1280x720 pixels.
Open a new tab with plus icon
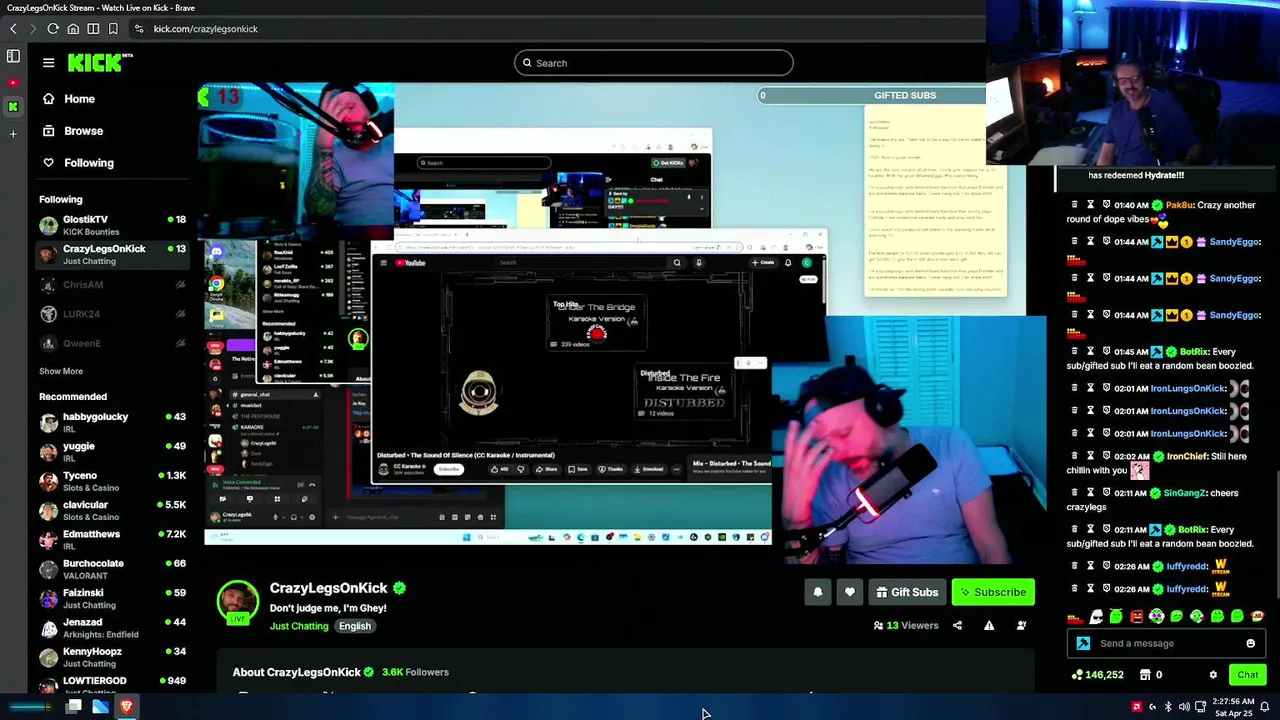[13, 133]
